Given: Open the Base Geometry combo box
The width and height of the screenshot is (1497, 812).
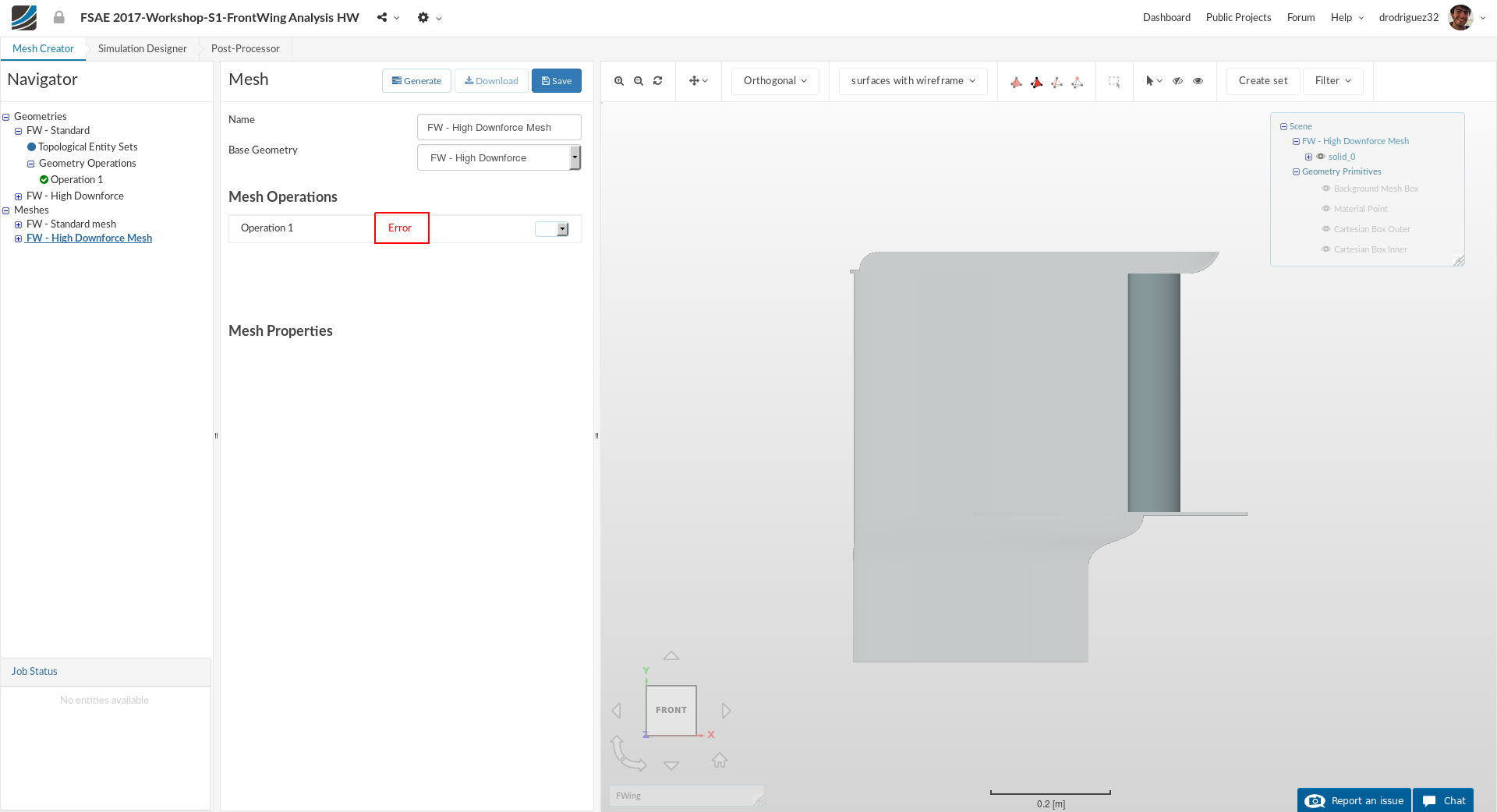Looking at the screenshot, I should pyautogui.click(x=499, y=157).
